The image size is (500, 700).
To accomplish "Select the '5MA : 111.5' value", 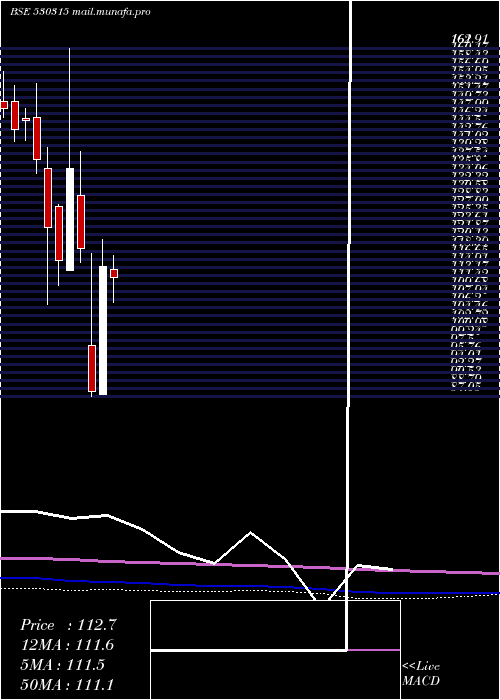I will click(x=62, y=665).
